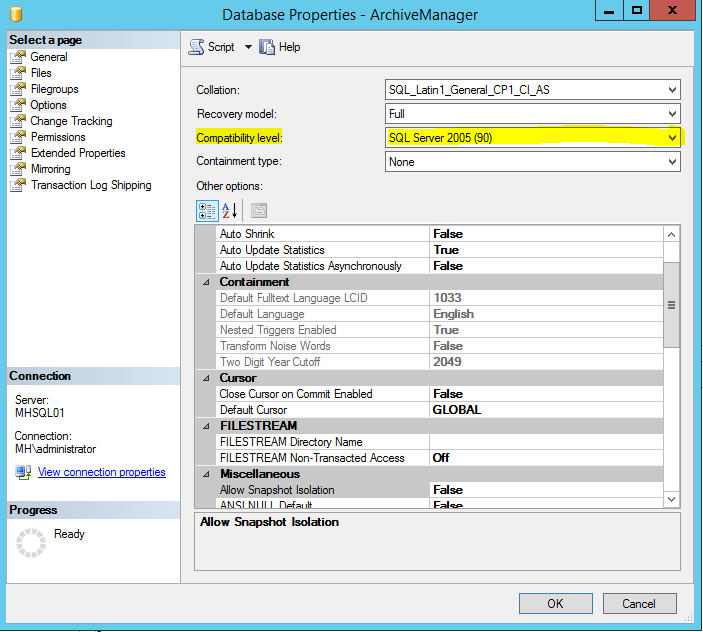Go to the Permissions page
The image size is (703, 632).
58,137
